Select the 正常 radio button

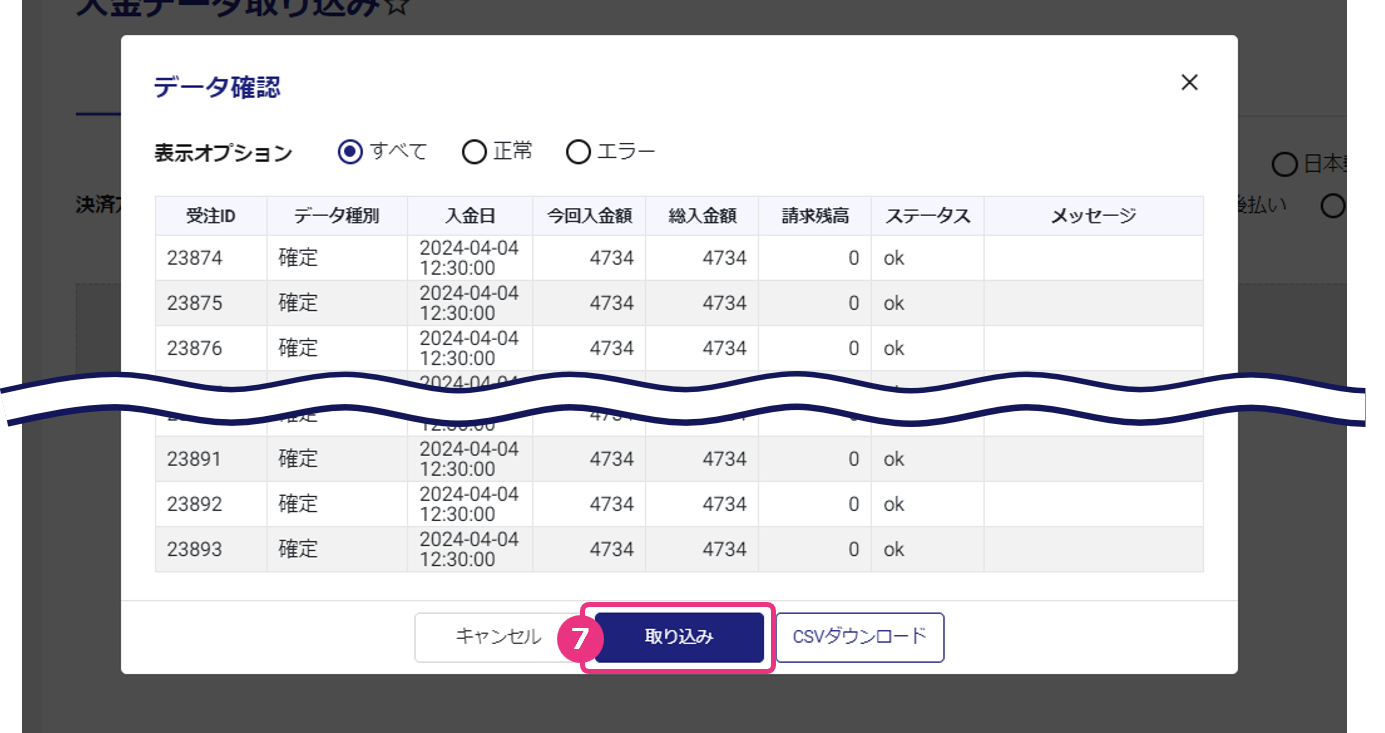click(x=474, y=152)
